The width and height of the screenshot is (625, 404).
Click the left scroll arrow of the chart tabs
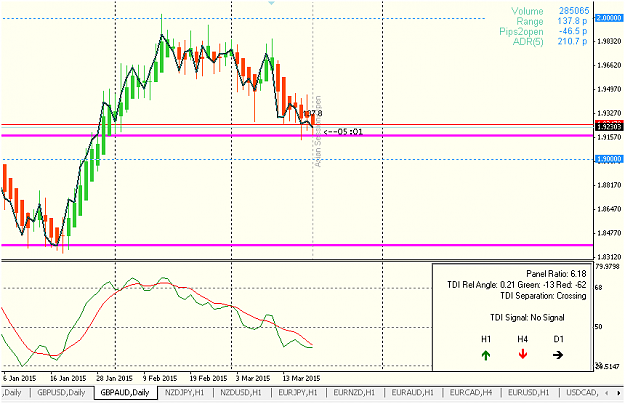pos(607,393)
